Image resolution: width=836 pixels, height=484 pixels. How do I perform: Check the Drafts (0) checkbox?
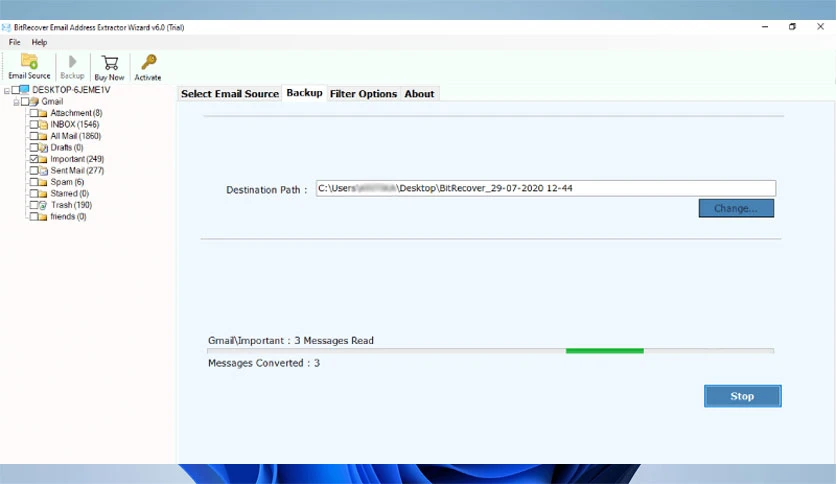click(34, 147)
